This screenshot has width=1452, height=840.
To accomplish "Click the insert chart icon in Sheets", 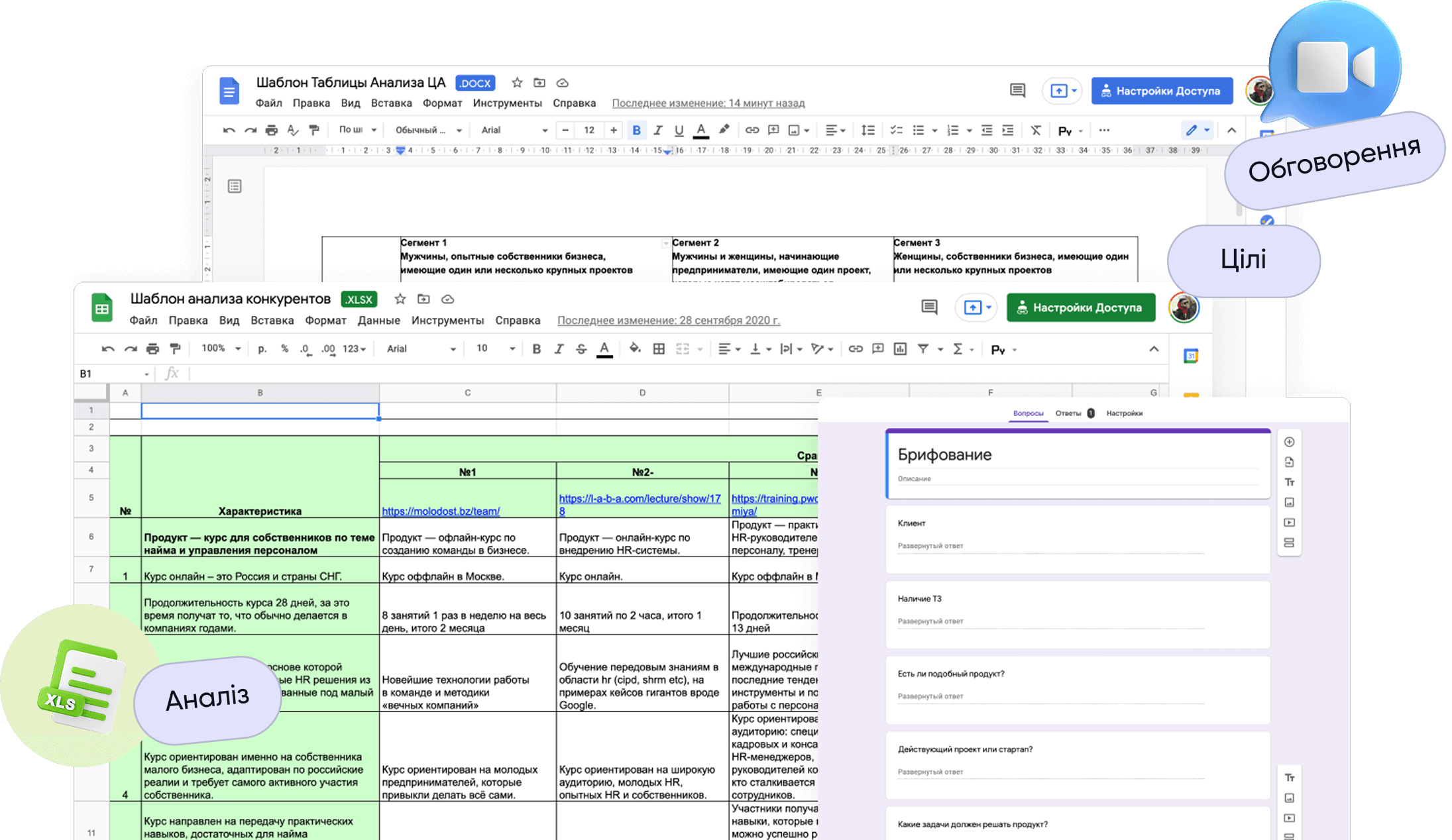I will tap(900, 349).
